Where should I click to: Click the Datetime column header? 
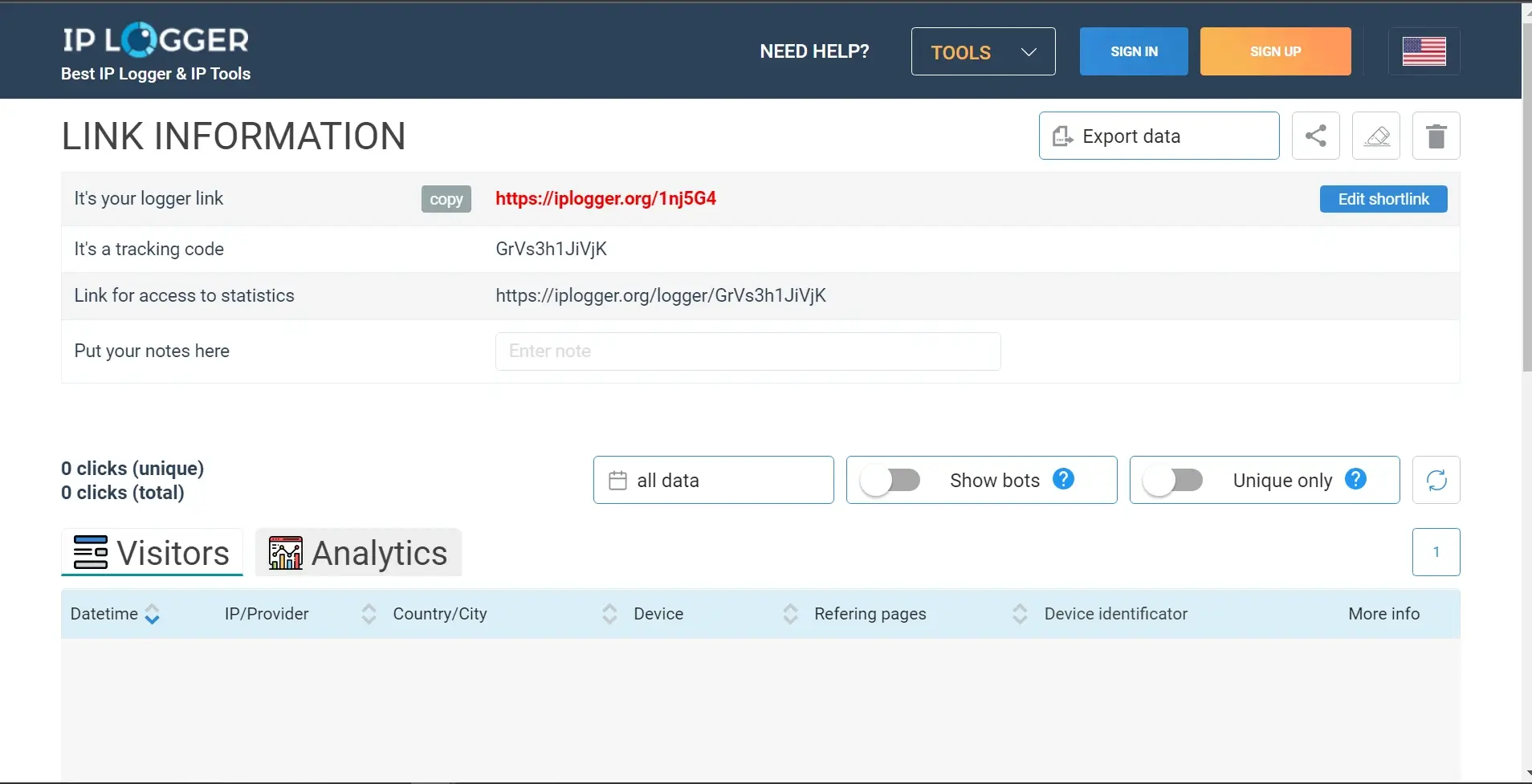(x=104, y=614)
